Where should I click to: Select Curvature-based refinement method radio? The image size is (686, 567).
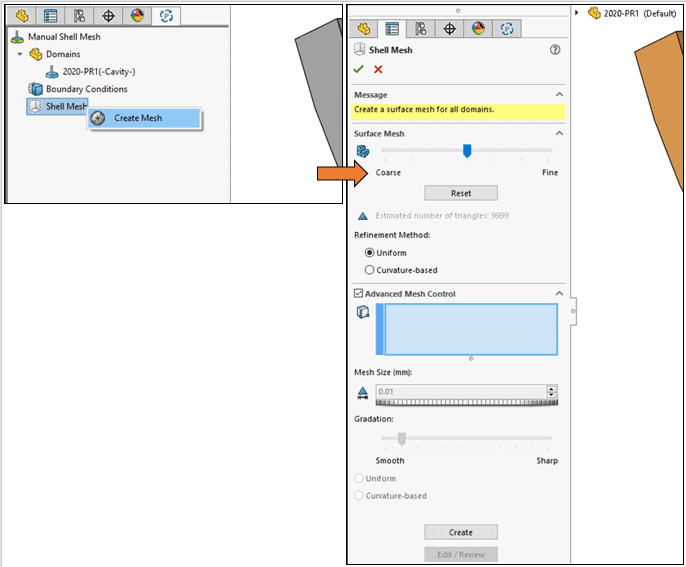tap(369, 270)
